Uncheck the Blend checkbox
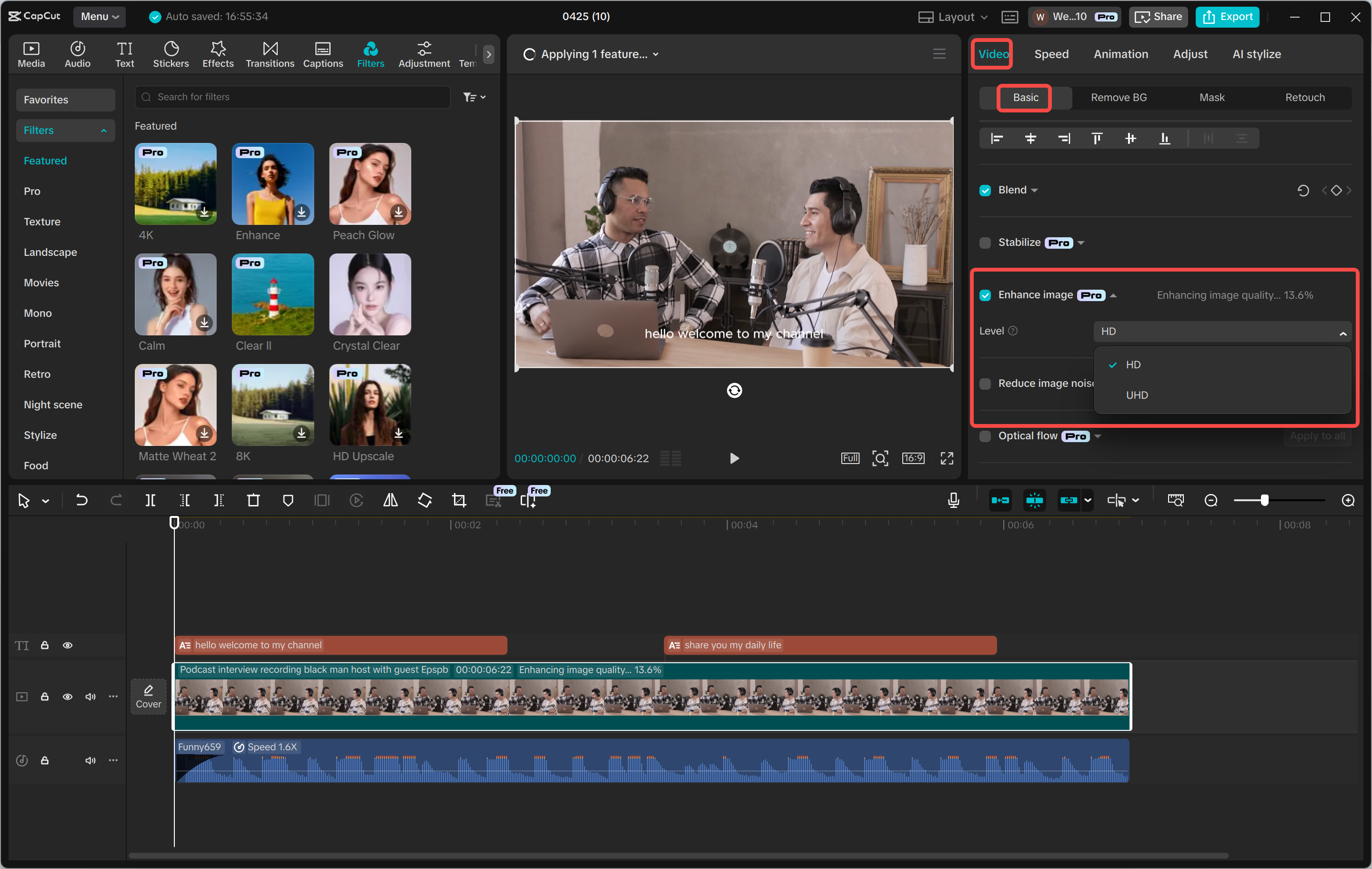Viewport: 1372px width, 869px height. [985, 190]
